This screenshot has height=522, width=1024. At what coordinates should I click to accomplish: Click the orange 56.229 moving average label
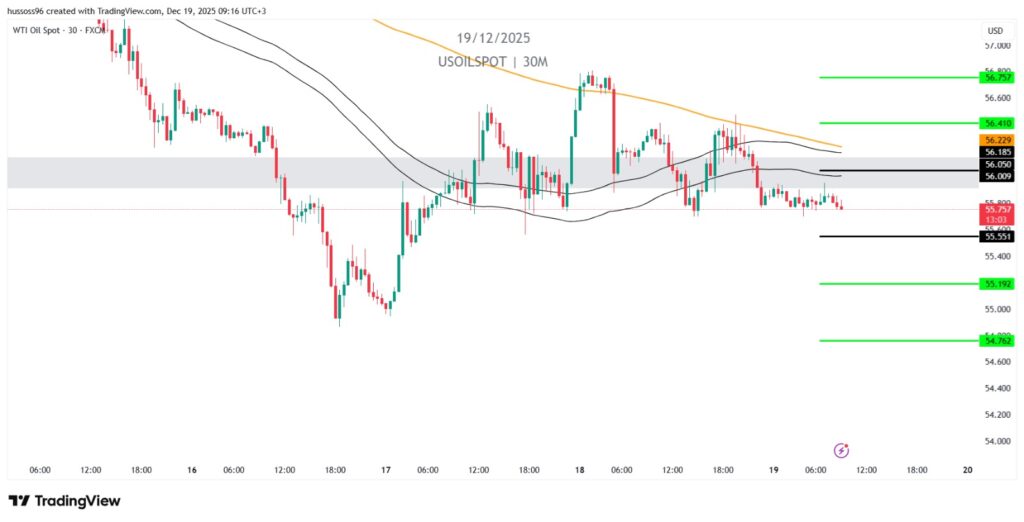coord(998,140)
